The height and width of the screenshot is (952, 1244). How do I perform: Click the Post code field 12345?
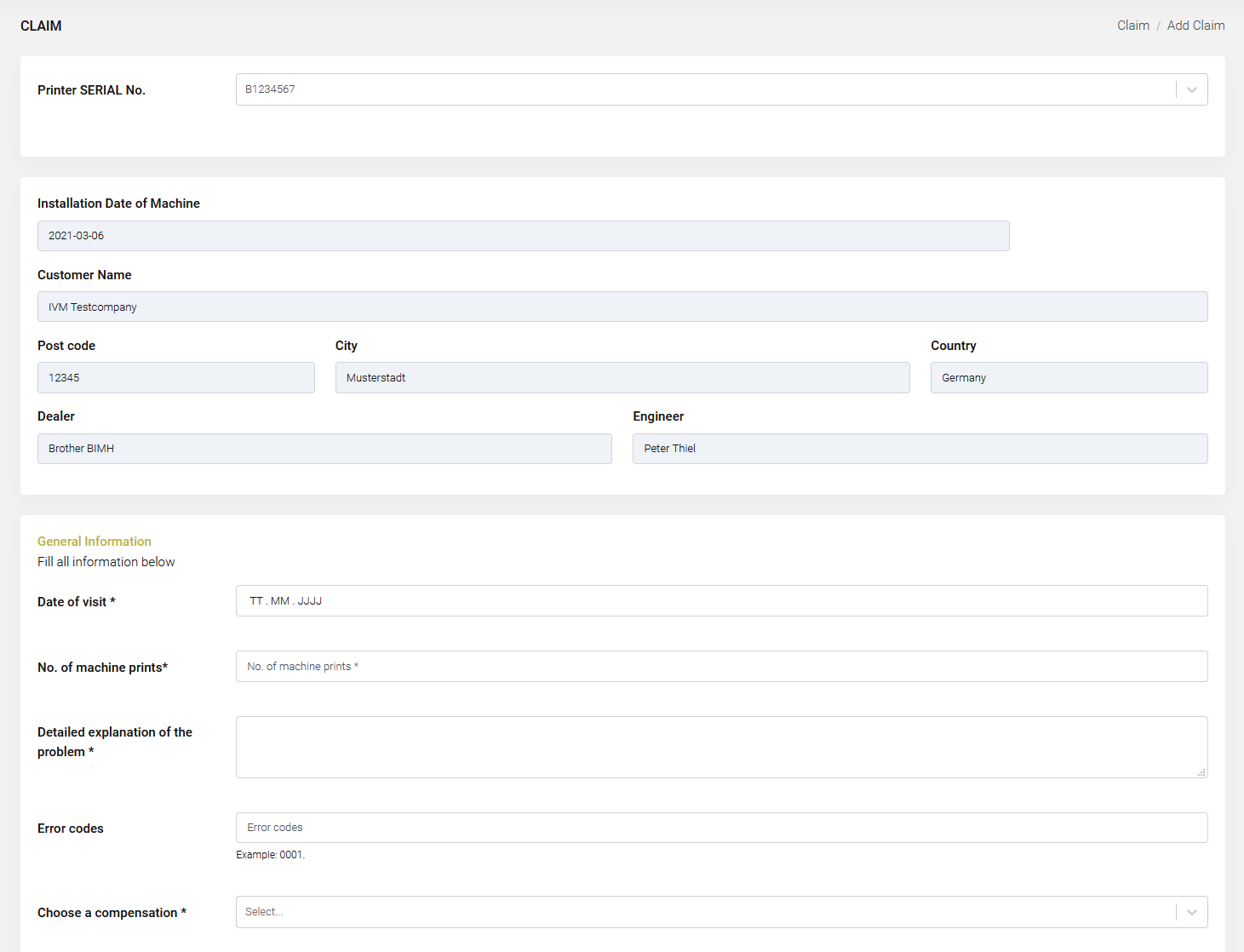(175, 378)
